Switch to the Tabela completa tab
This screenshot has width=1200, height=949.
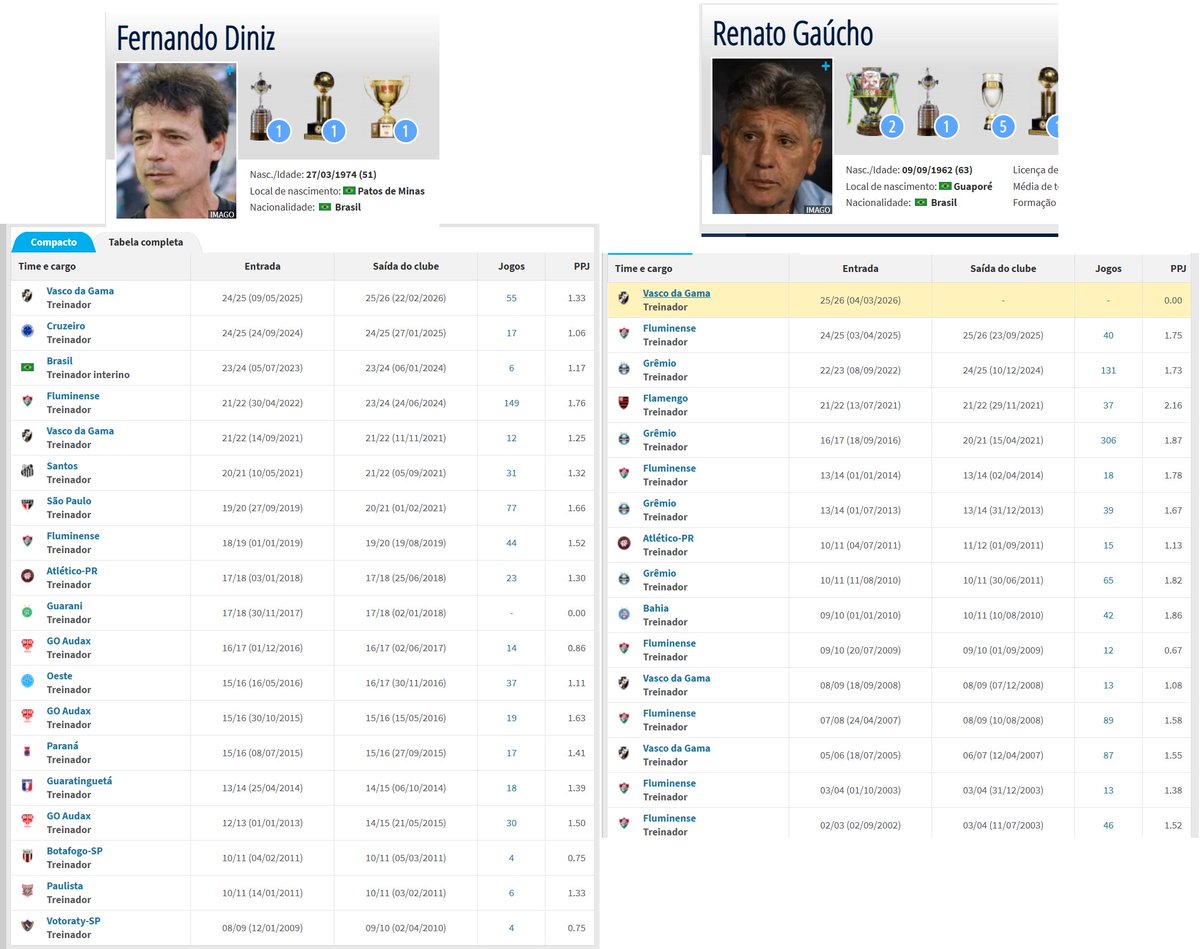146,242
